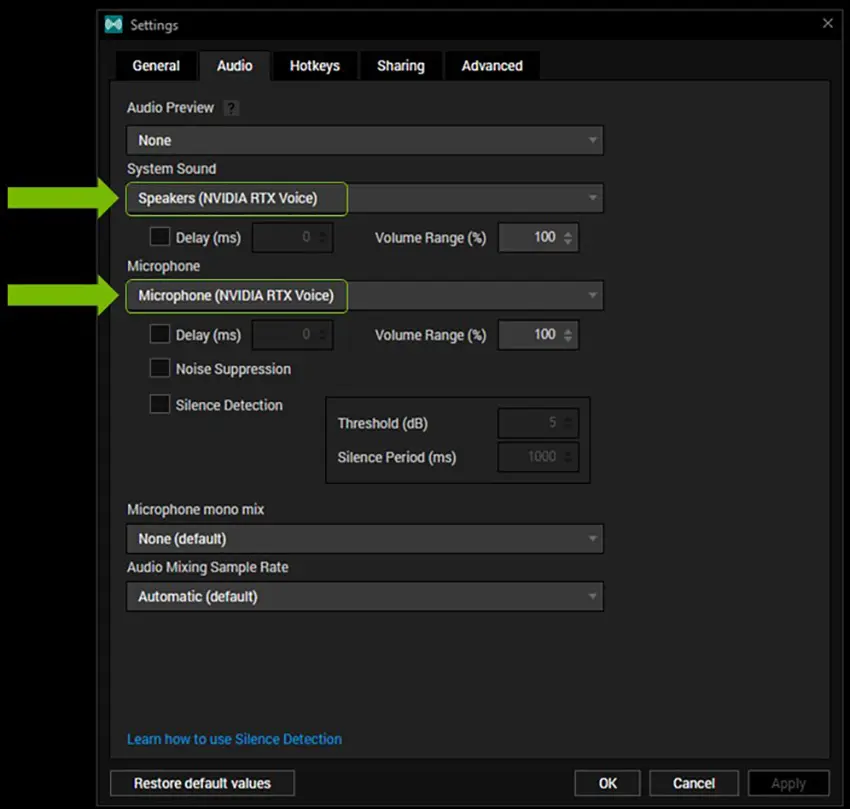Click the OK button to save settings

tap(607, 783)
